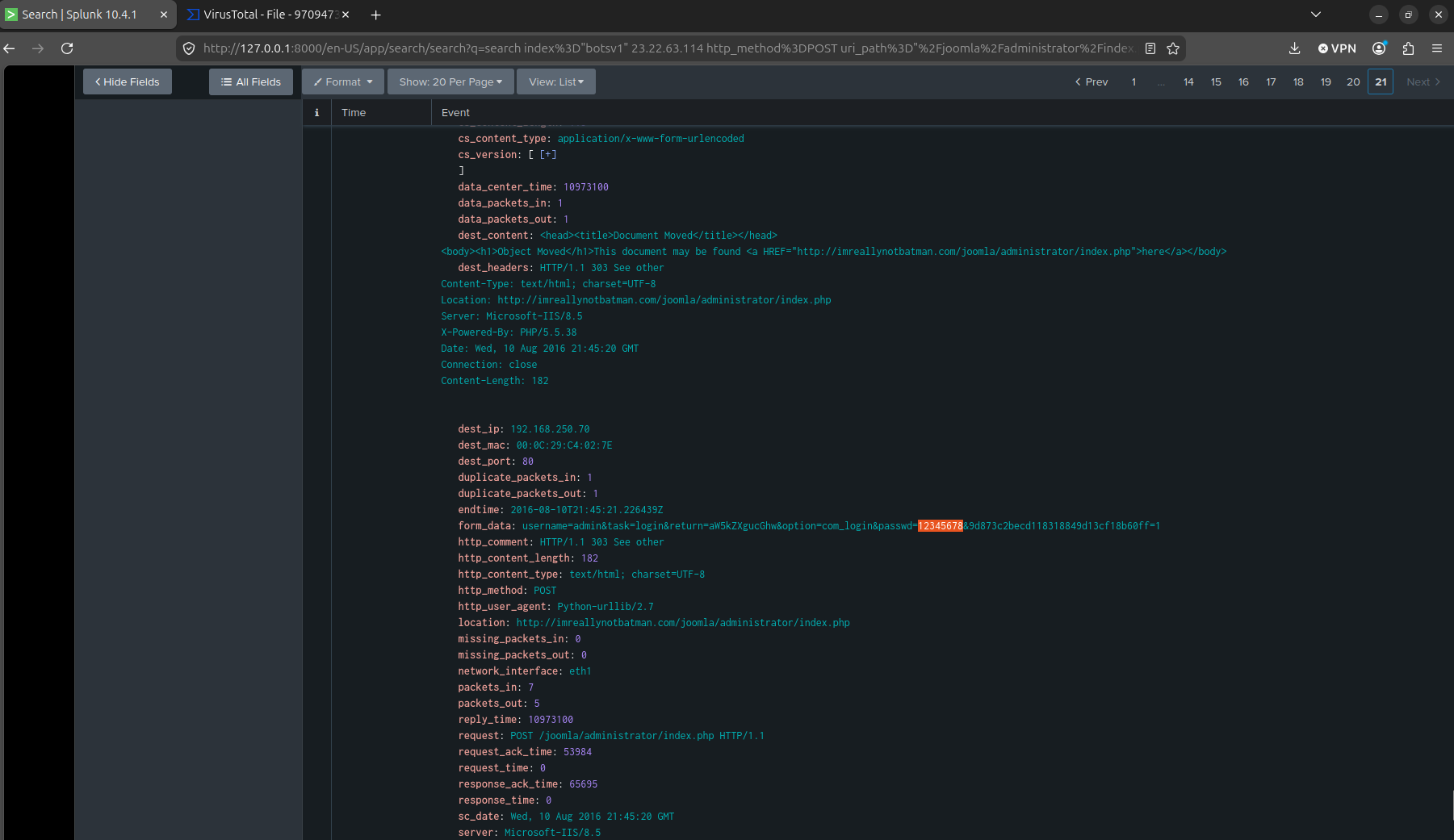Open the Show: 20 Per Page dropdown

pos(450,81)
